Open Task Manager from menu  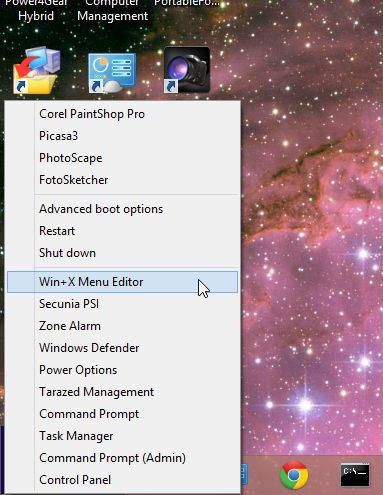point(123,436)
